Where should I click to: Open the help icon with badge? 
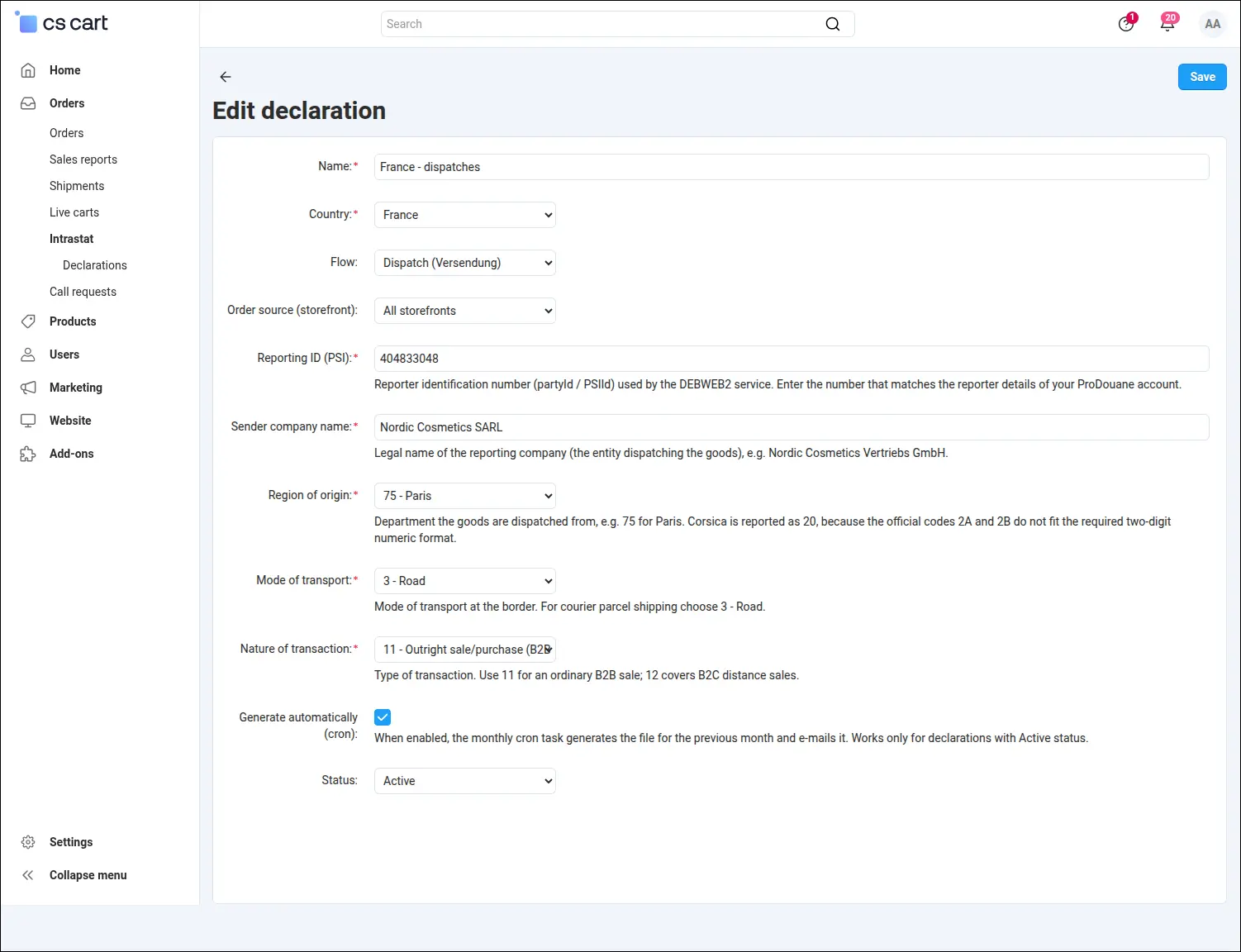tap(1126, 23)
